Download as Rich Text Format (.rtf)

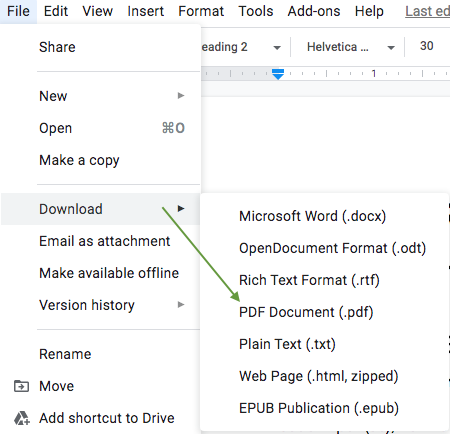tap(324, 280)
